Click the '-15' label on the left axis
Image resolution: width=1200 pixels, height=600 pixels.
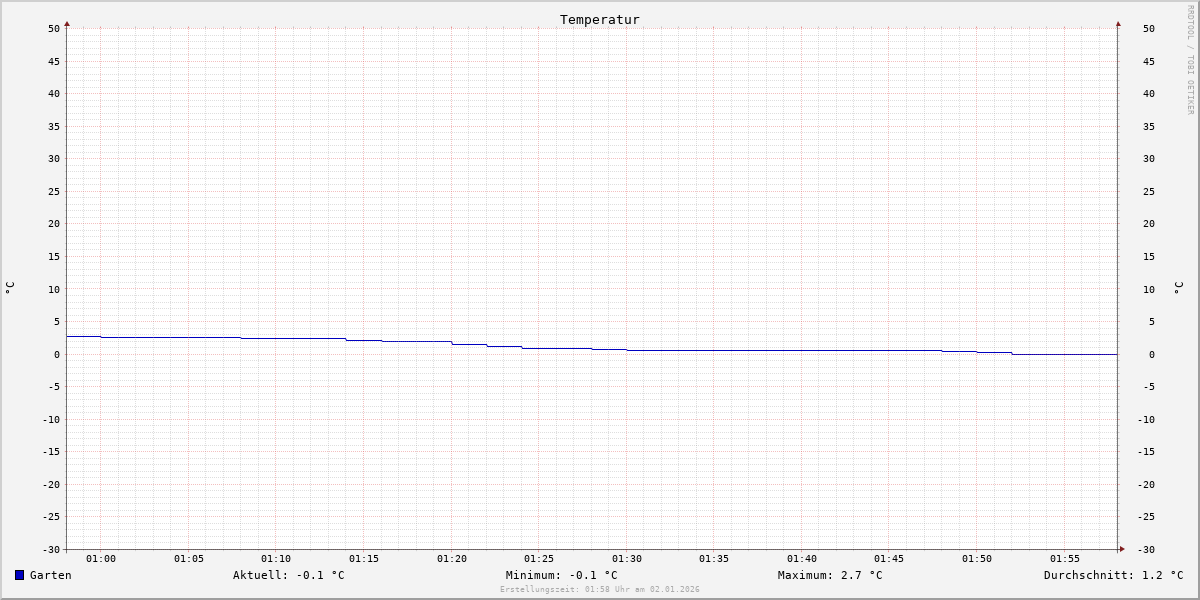51,451
